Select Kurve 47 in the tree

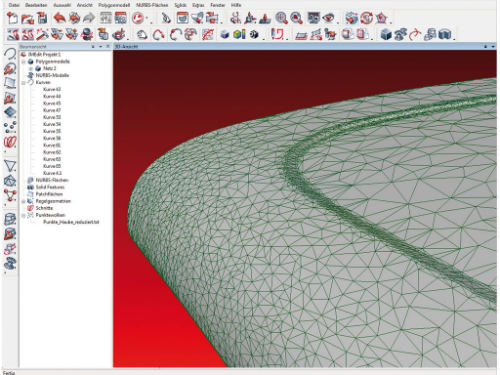(x=52, y=110)
